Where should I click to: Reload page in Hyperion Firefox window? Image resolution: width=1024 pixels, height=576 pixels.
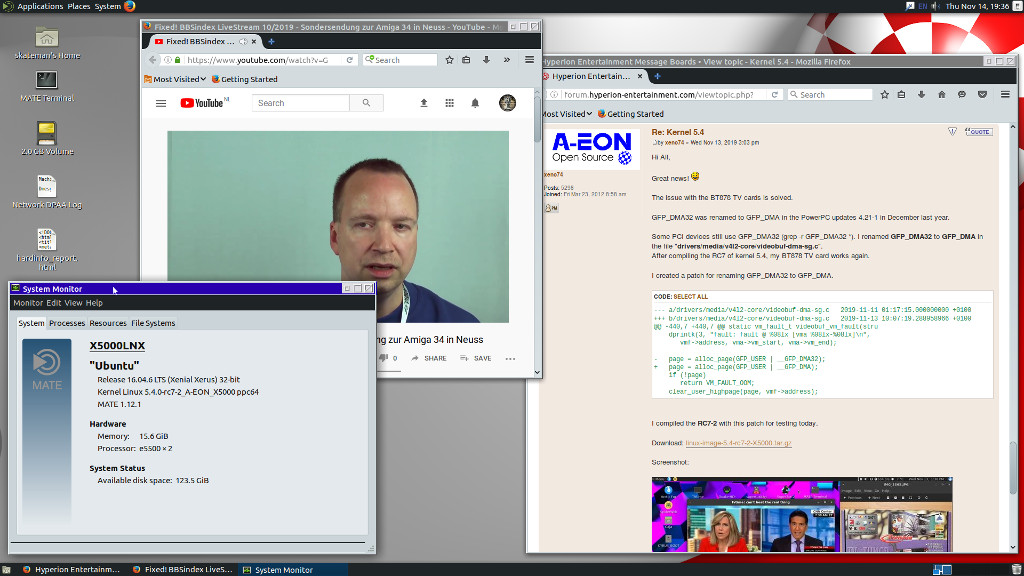tap(775, 94)
